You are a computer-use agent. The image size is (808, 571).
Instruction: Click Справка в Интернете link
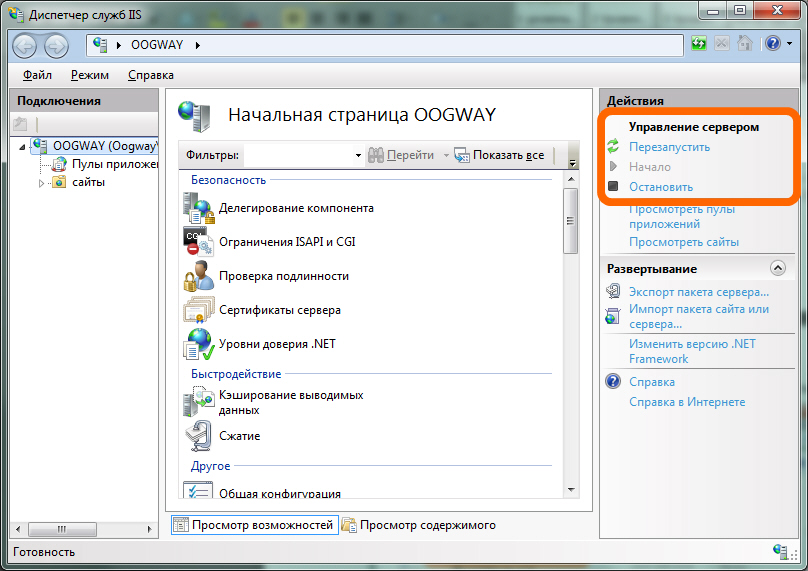click(x=687, y=402)
